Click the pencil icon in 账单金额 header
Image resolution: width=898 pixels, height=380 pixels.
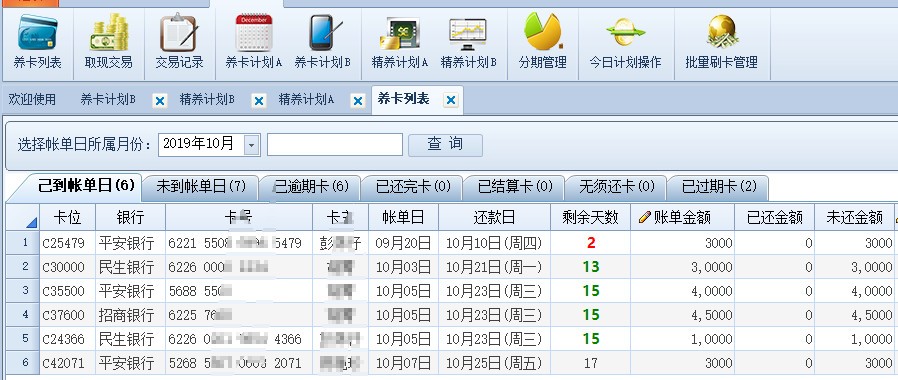(644, 217)
